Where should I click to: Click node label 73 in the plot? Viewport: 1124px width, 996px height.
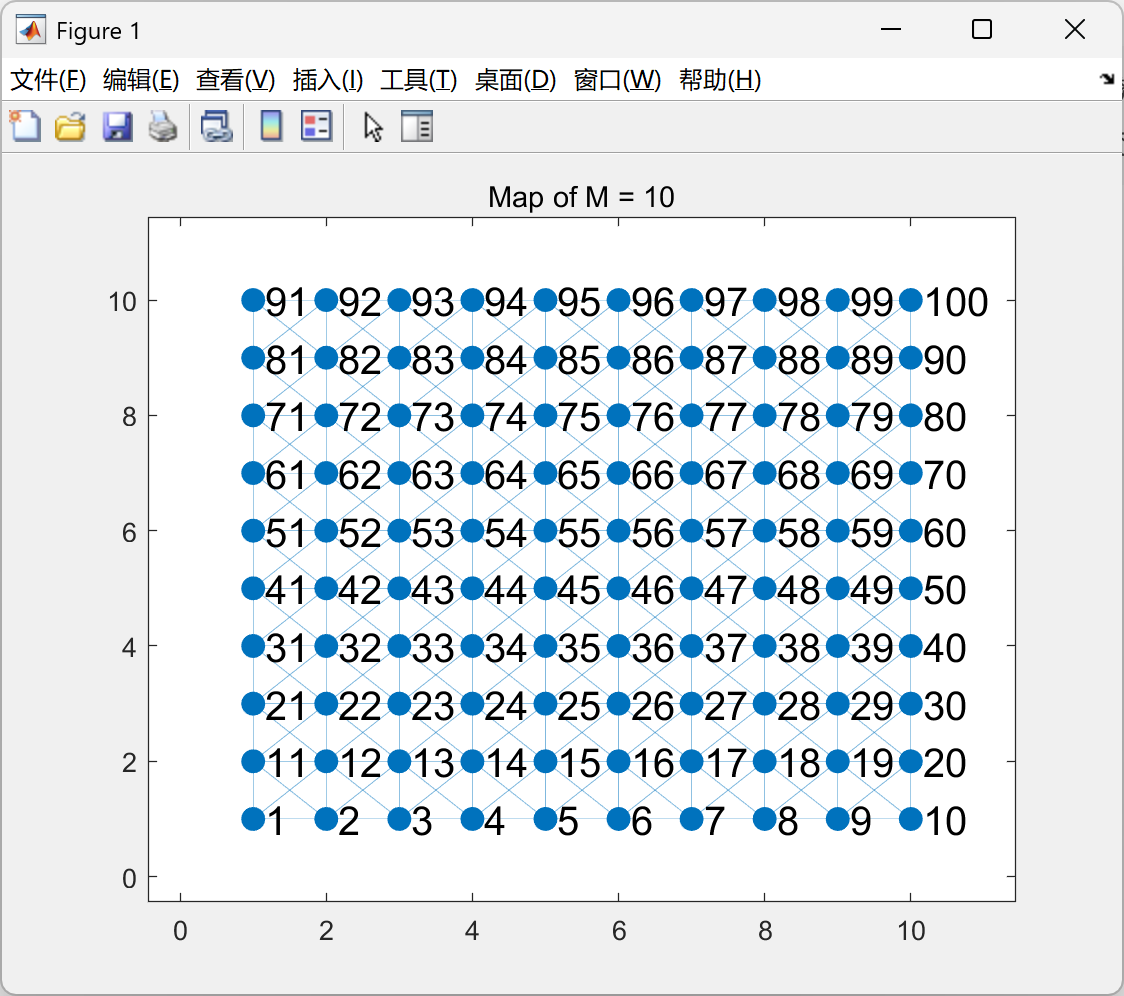433,418
